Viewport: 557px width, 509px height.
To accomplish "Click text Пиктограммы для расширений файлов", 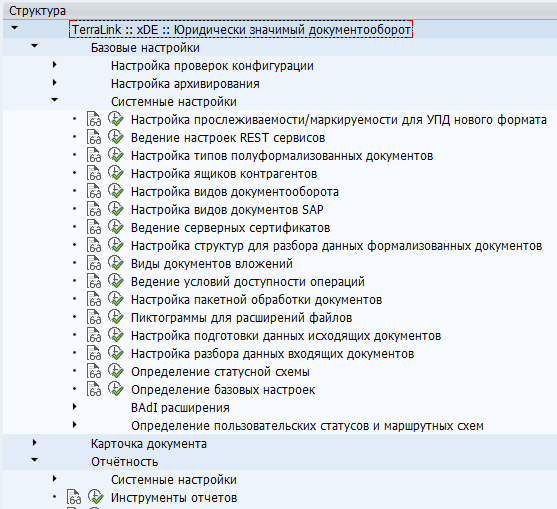I will click(x=242, y=318).
